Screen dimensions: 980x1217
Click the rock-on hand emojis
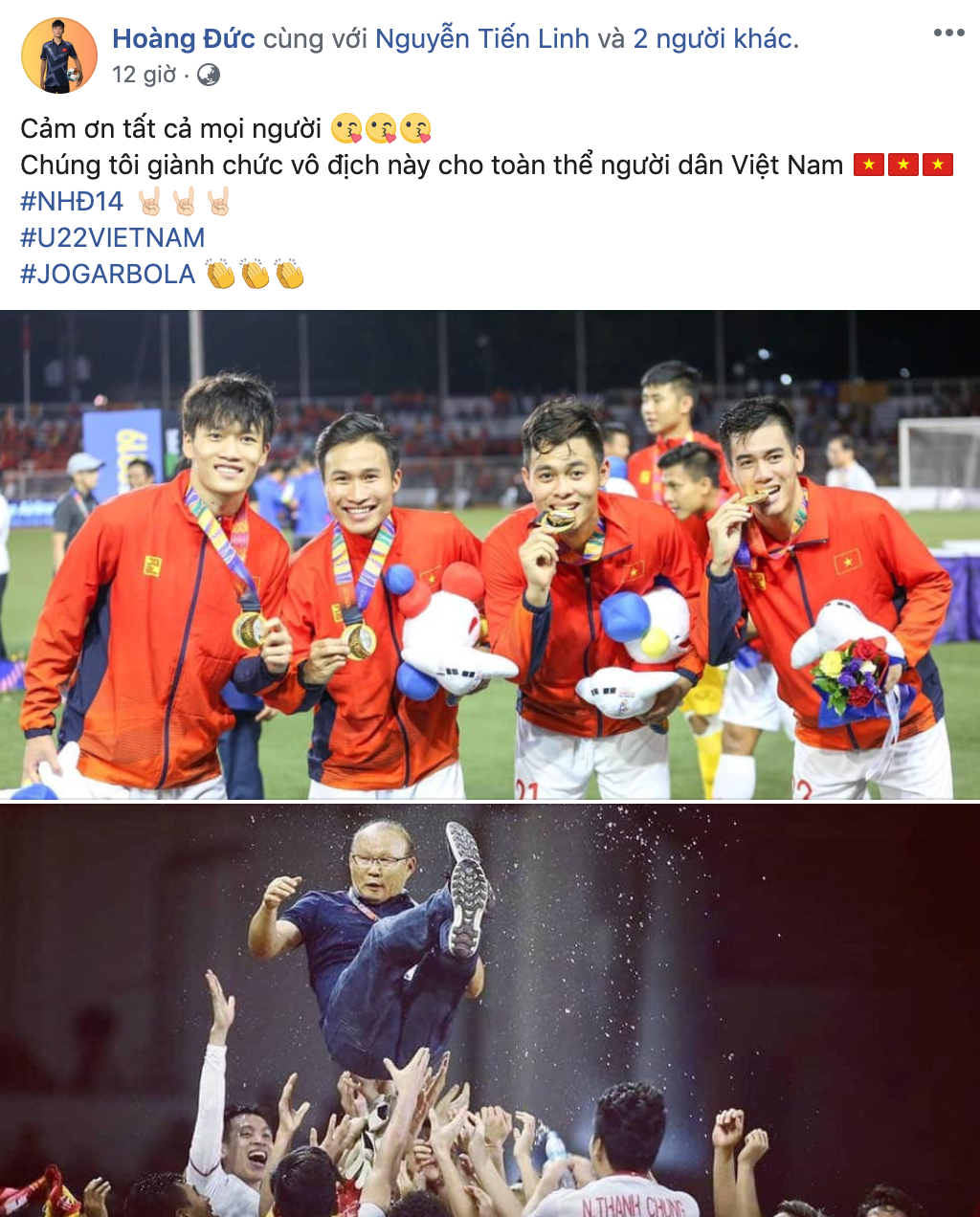click(185, 201)
